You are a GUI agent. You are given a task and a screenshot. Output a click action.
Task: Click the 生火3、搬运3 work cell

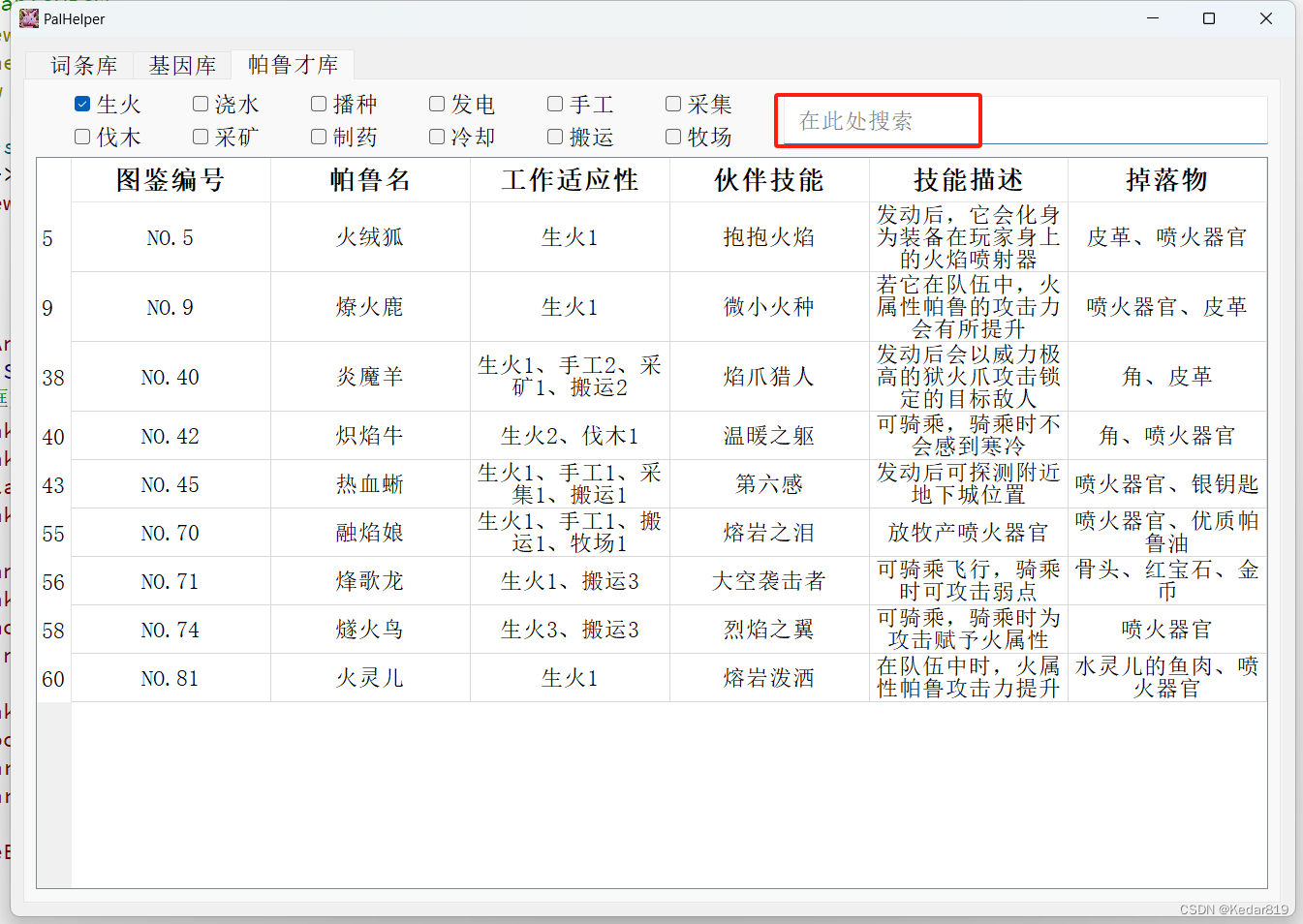pos(570,630)
